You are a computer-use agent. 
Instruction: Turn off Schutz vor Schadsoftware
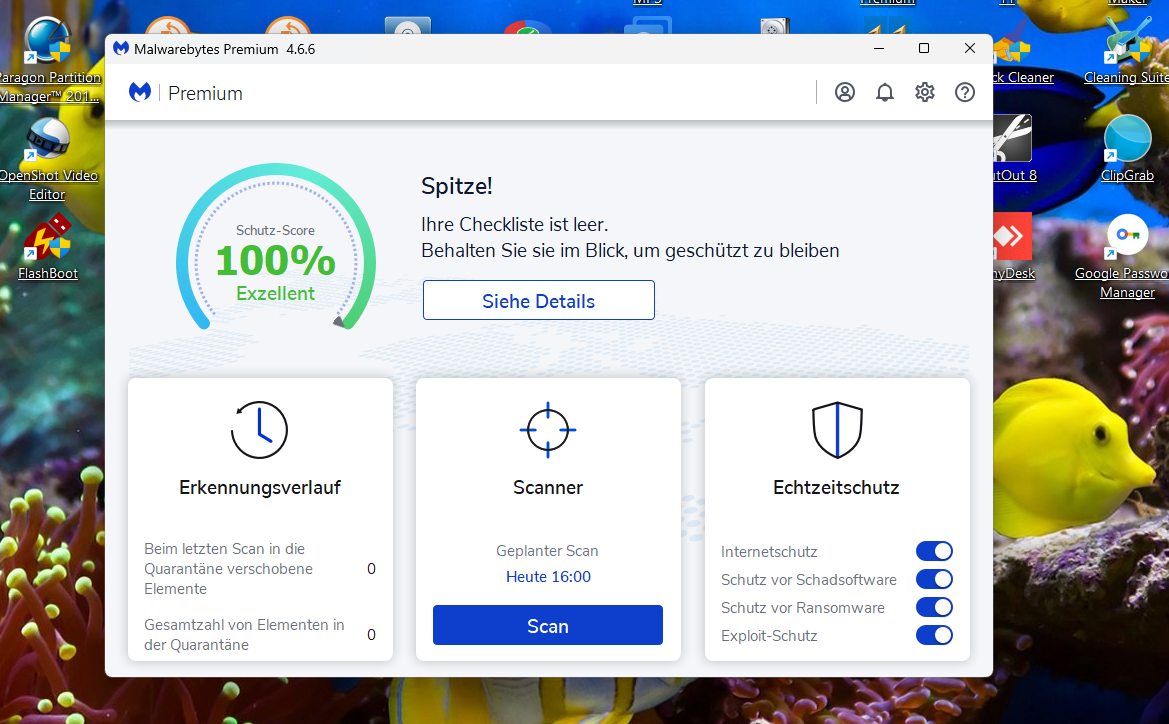click(x=934, y=579)
